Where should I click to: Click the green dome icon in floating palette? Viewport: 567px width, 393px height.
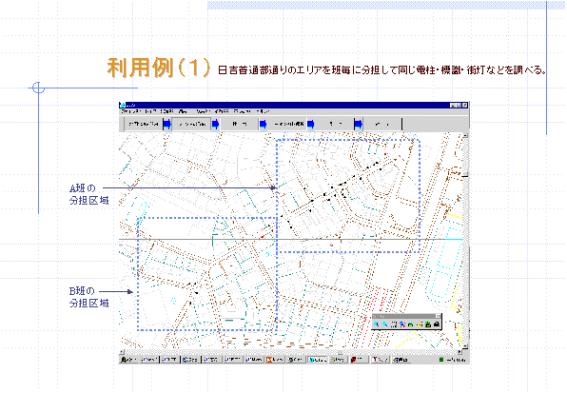point(410,325)
